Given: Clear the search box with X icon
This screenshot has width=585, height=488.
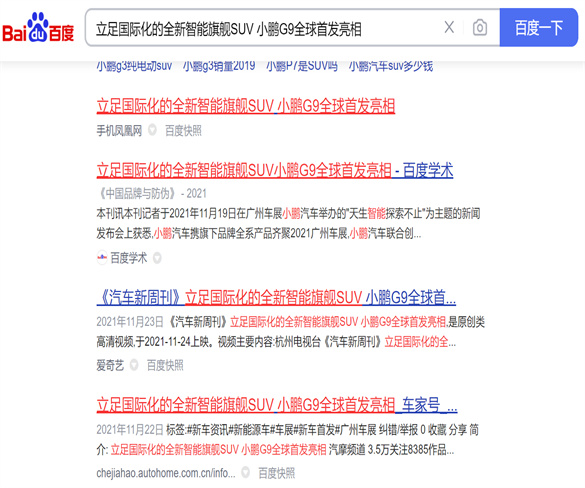Looking at the screenshot, I should (450, 27).
